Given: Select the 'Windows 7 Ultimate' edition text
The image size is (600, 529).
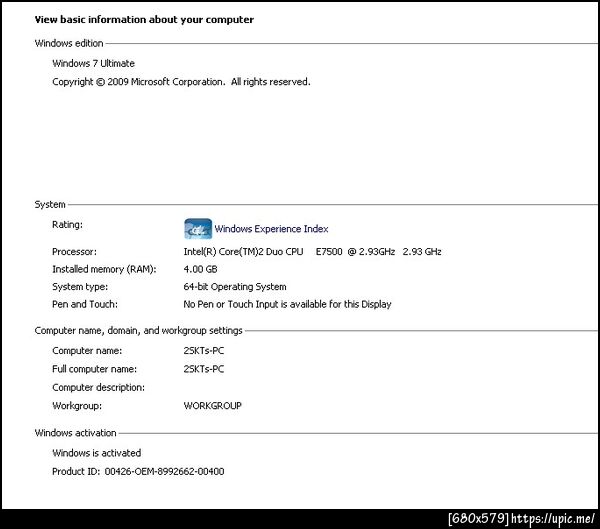Looking at the screenshot, I should pos(93,64).
